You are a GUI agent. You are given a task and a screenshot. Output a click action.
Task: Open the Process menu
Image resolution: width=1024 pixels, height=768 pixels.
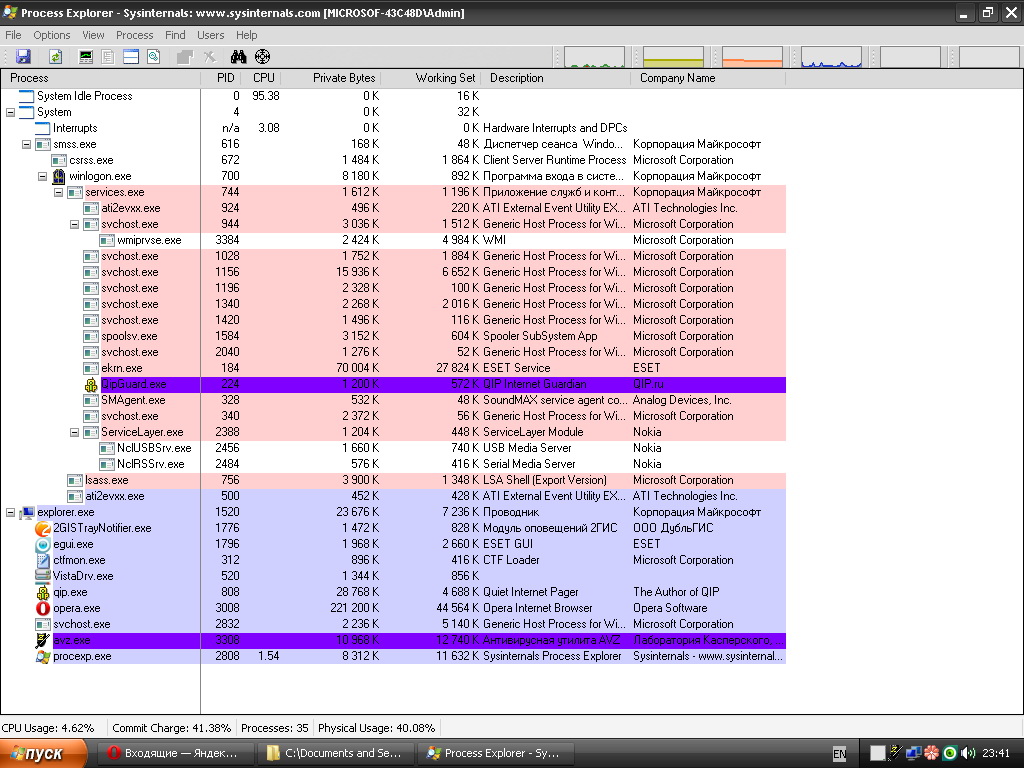134,35
